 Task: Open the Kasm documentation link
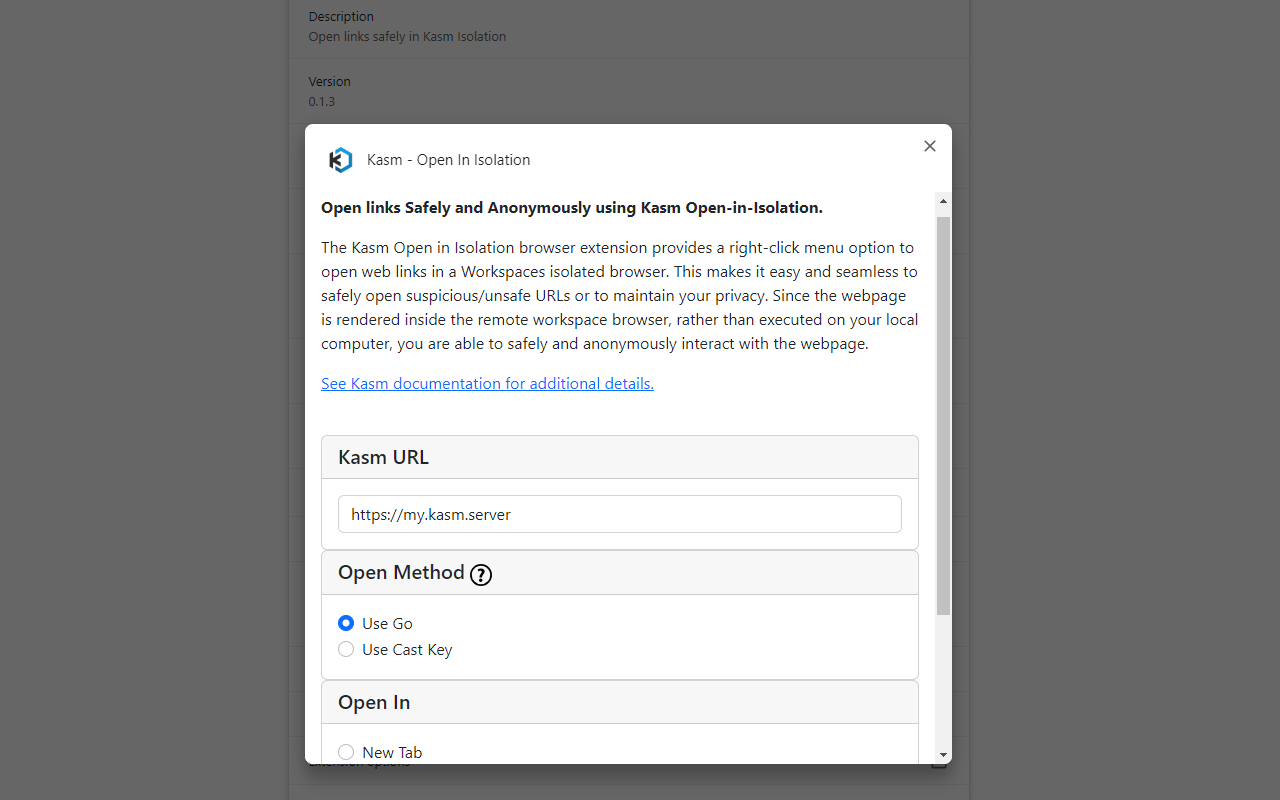[487, 384]
